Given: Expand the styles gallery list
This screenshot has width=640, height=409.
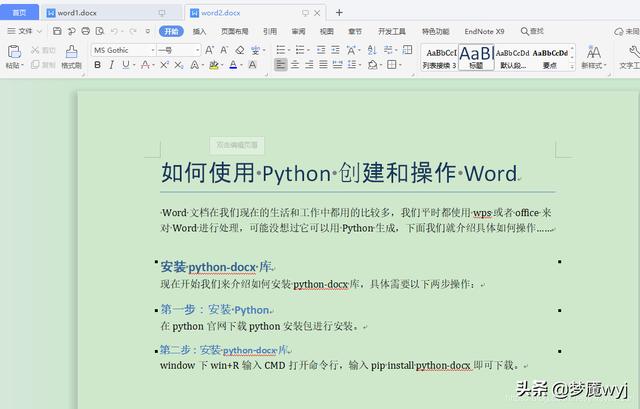Looking at the screenshot, I should coord(572,66).
